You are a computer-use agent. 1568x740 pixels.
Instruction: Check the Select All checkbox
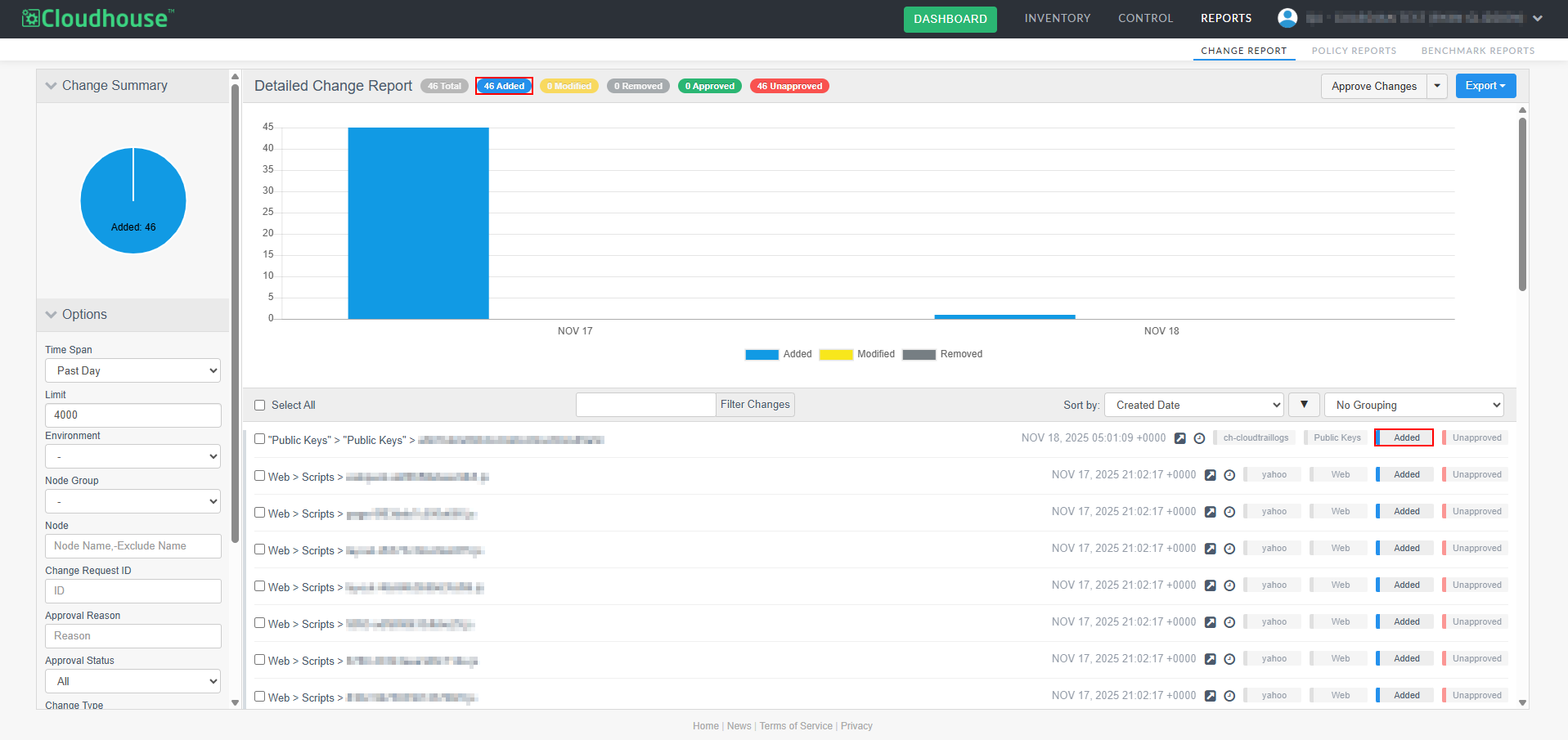[x=260, y=406]
